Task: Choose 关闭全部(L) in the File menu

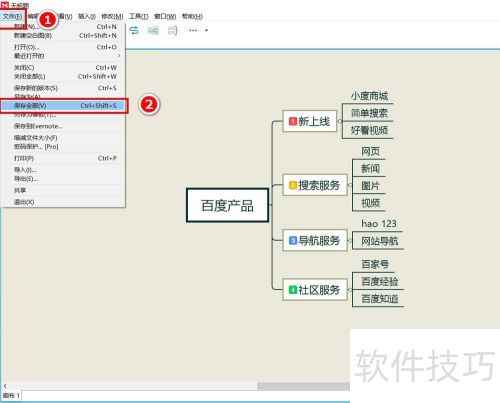Action: coord(63,77)
